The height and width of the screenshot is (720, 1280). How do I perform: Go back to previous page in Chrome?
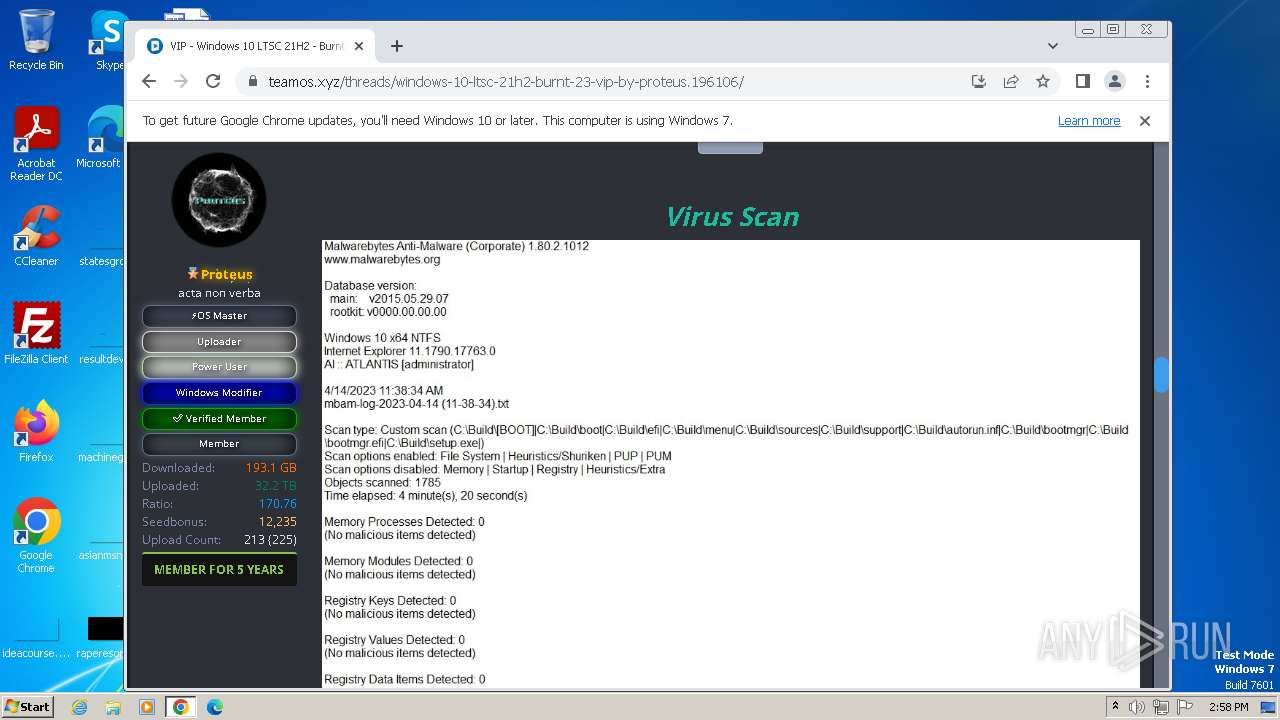click(x=149, y=82)
